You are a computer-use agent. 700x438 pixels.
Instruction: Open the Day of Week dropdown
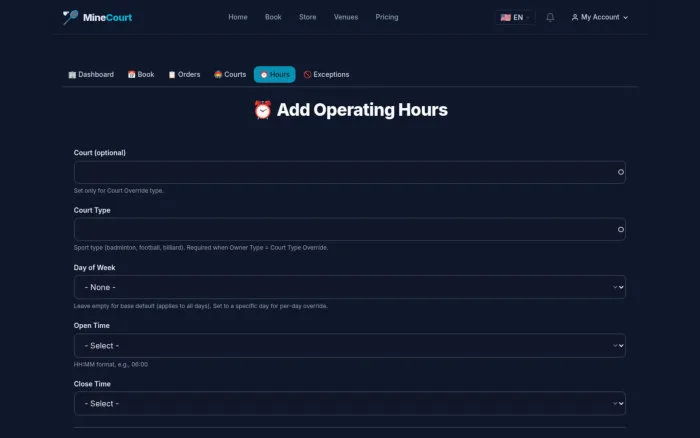[350, 287]
